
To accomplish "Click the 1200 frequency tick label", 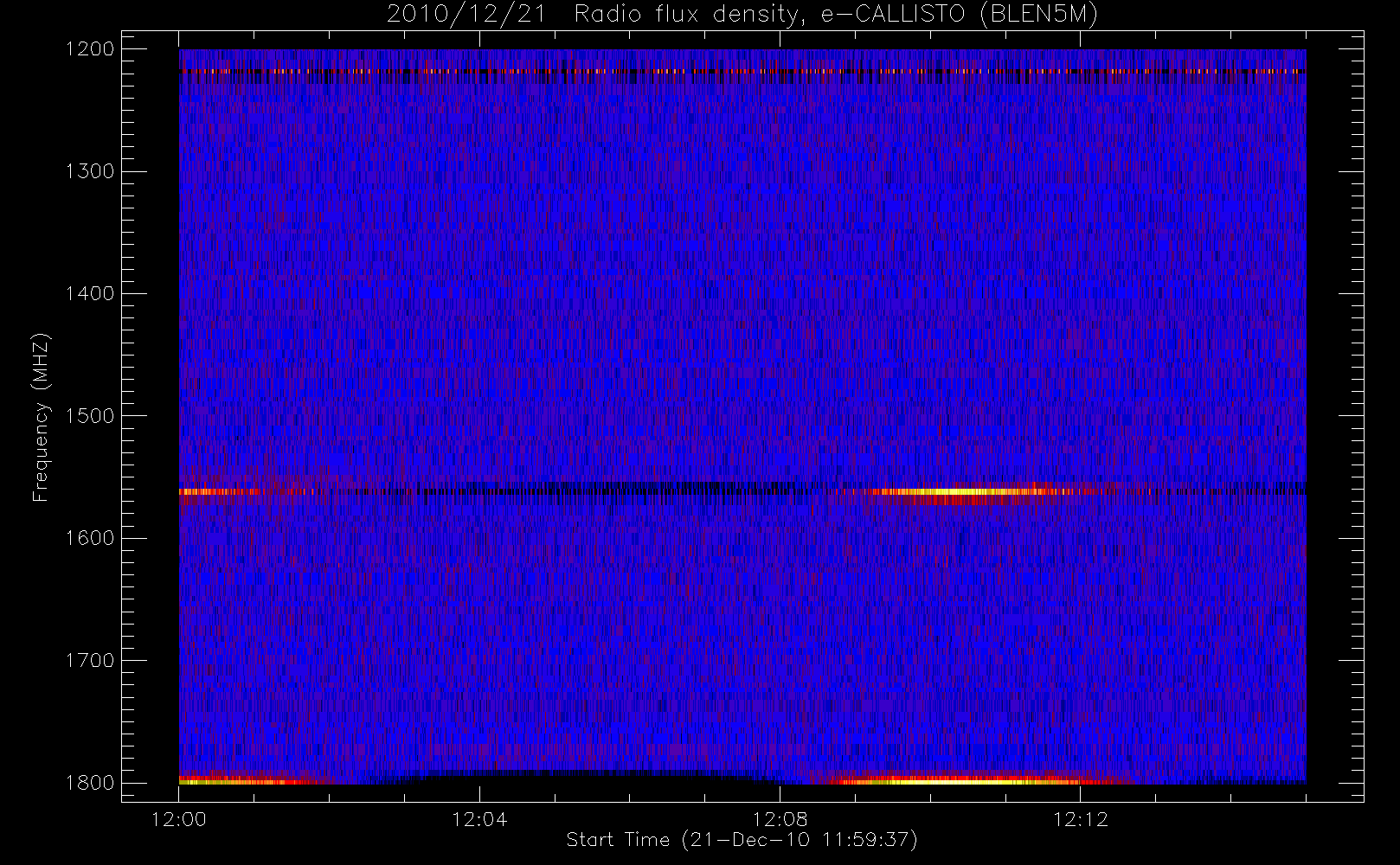I will [x=90, y=49].
